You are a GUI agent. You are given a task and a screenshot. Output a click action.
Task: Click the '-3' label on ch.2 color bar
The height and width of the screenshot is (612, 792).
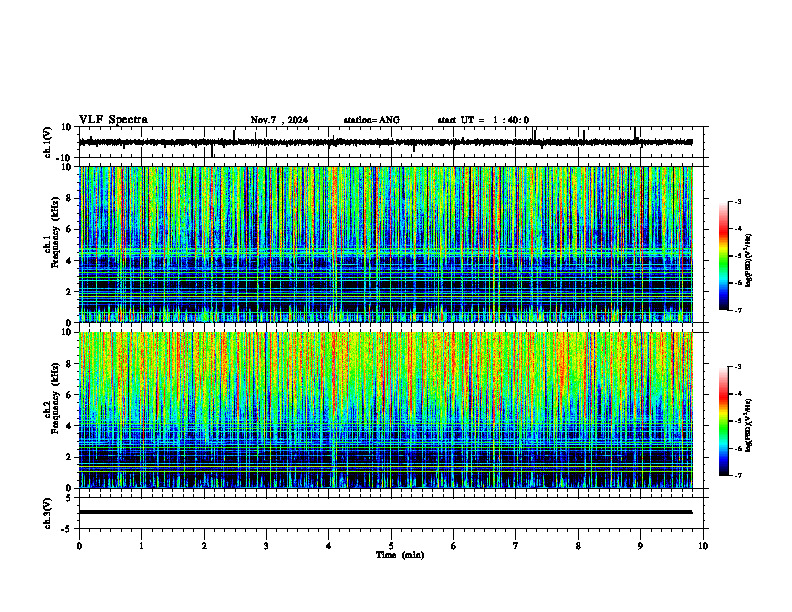coord(738,367)
